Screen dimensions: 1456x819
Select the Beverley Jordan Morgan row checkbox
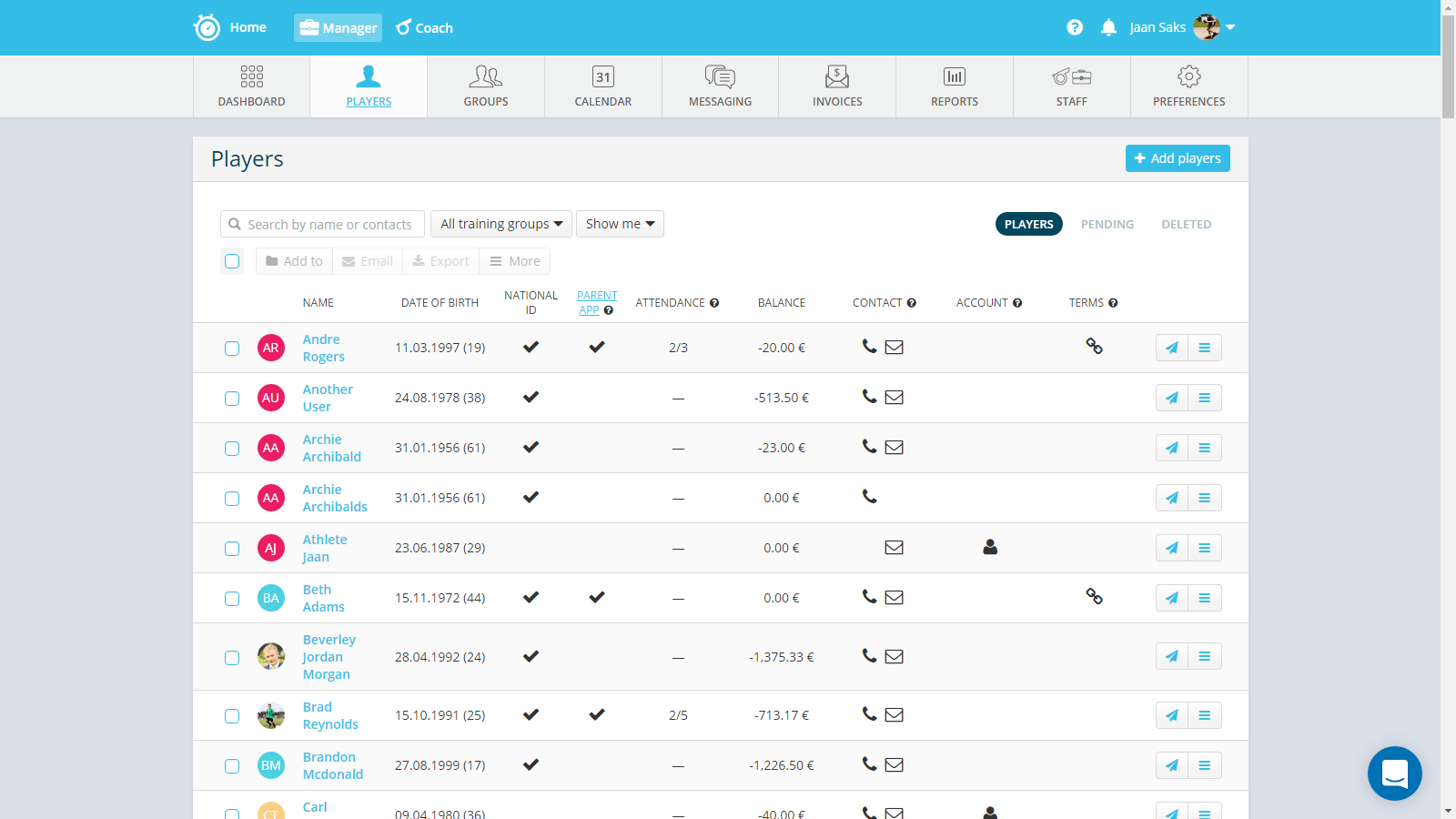[x=232, y=657]
